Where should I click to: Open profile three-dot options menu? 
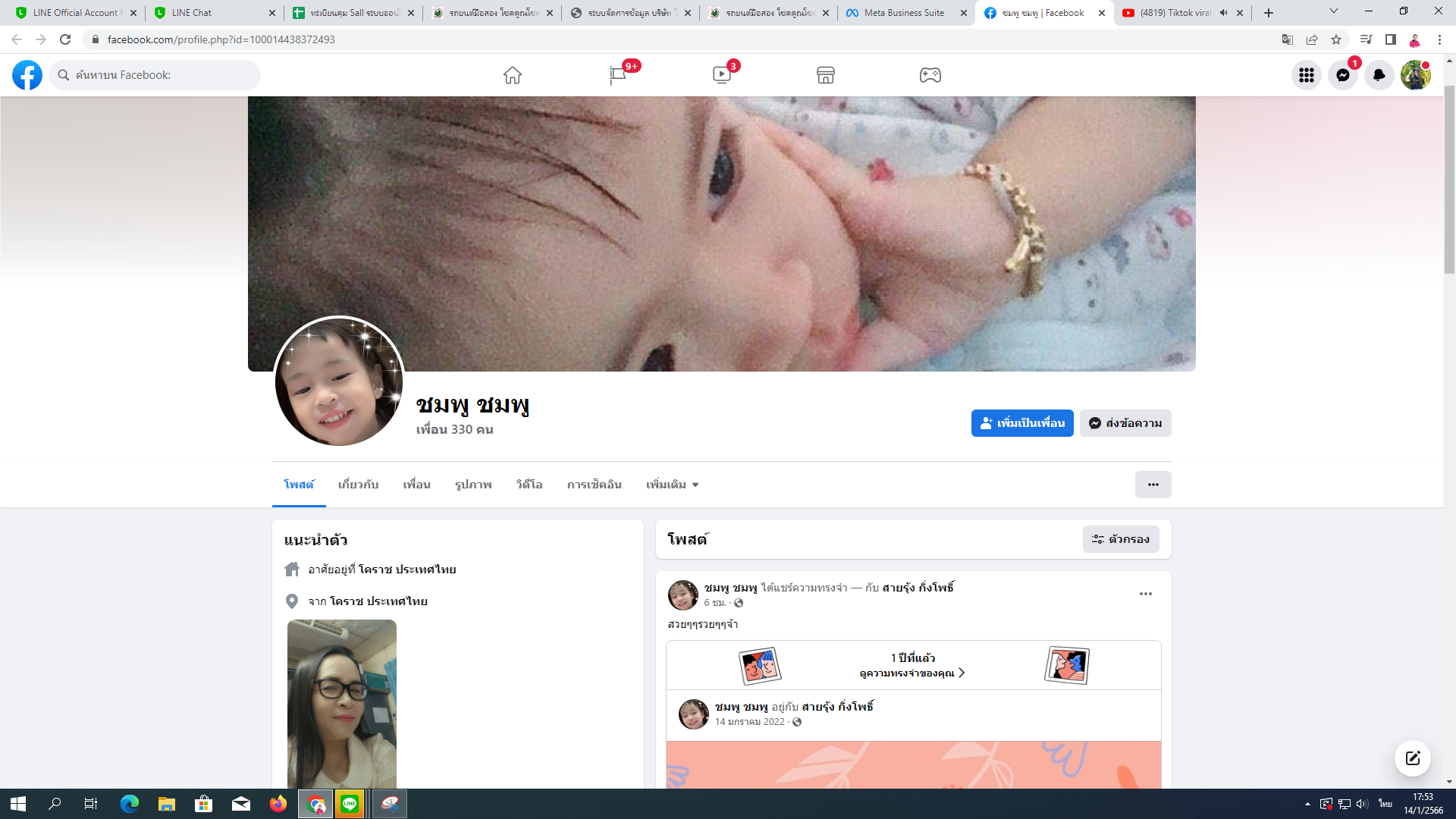coord(1153,485)
